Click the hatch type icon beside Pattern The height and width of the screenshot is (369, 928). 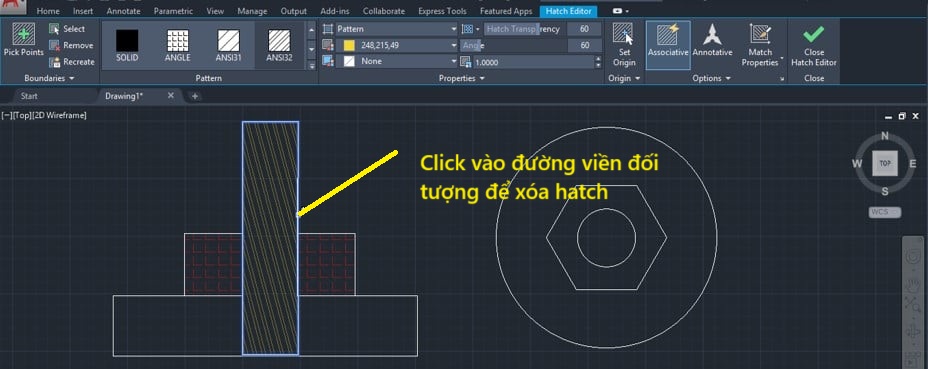pyautogui.click(x=328, y=28)
